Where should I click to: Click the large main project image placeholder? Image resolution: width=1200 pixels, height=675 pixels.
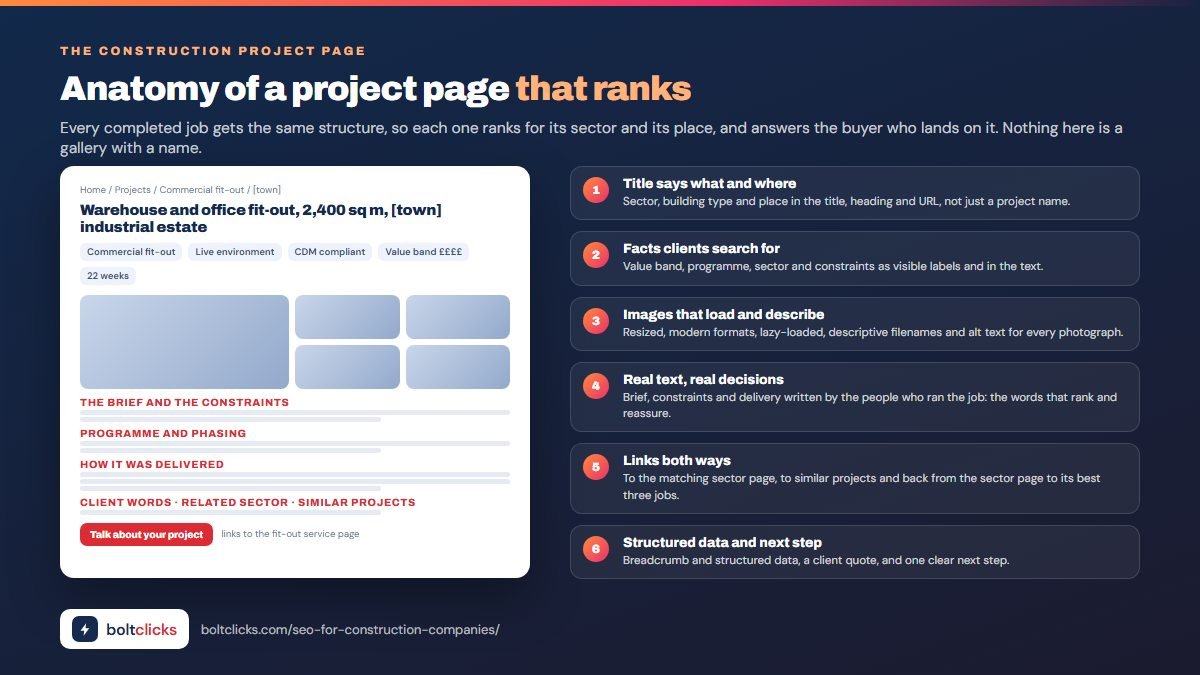[184, 342]
